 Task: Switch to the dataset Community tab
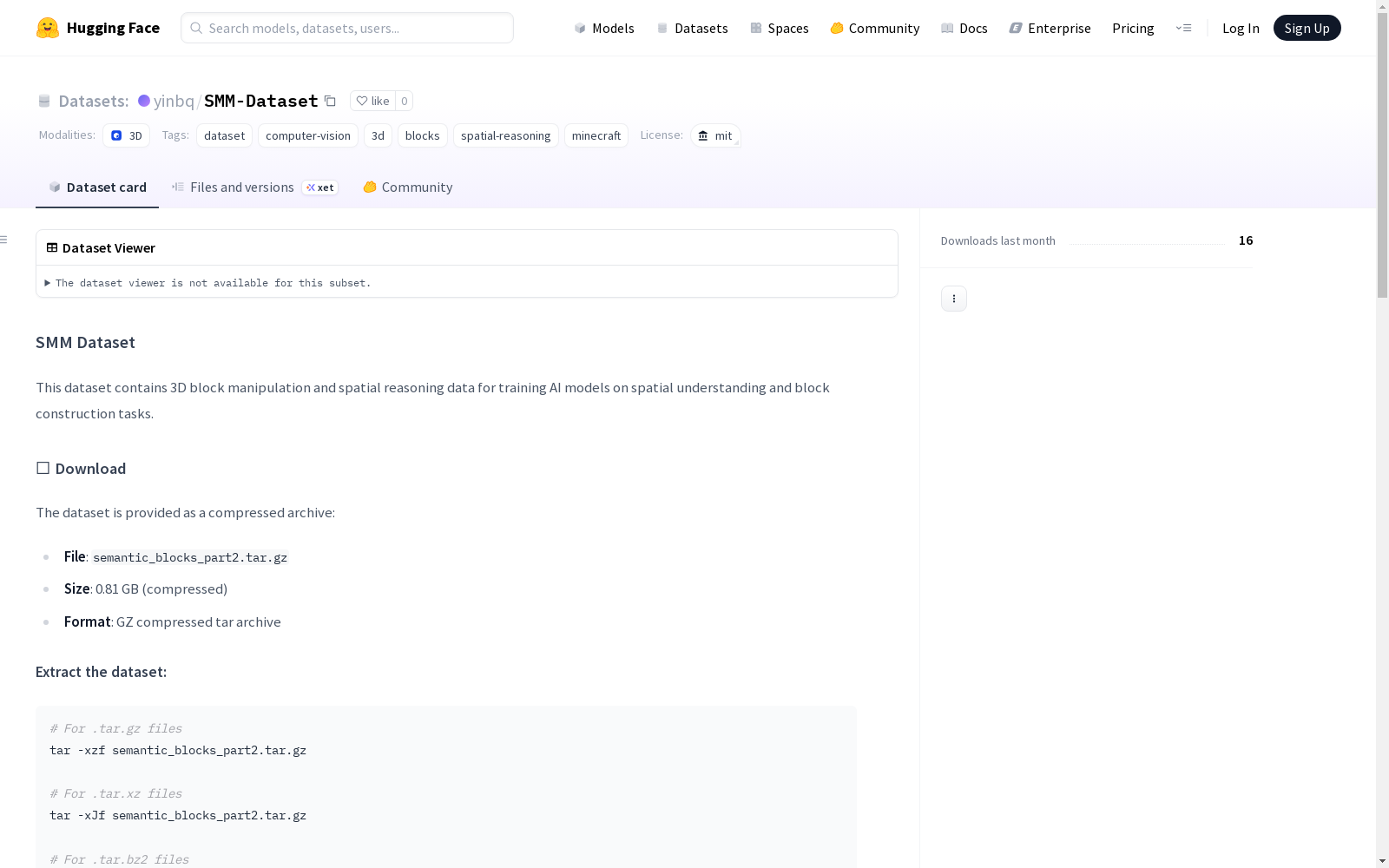(x=408, y=187)
